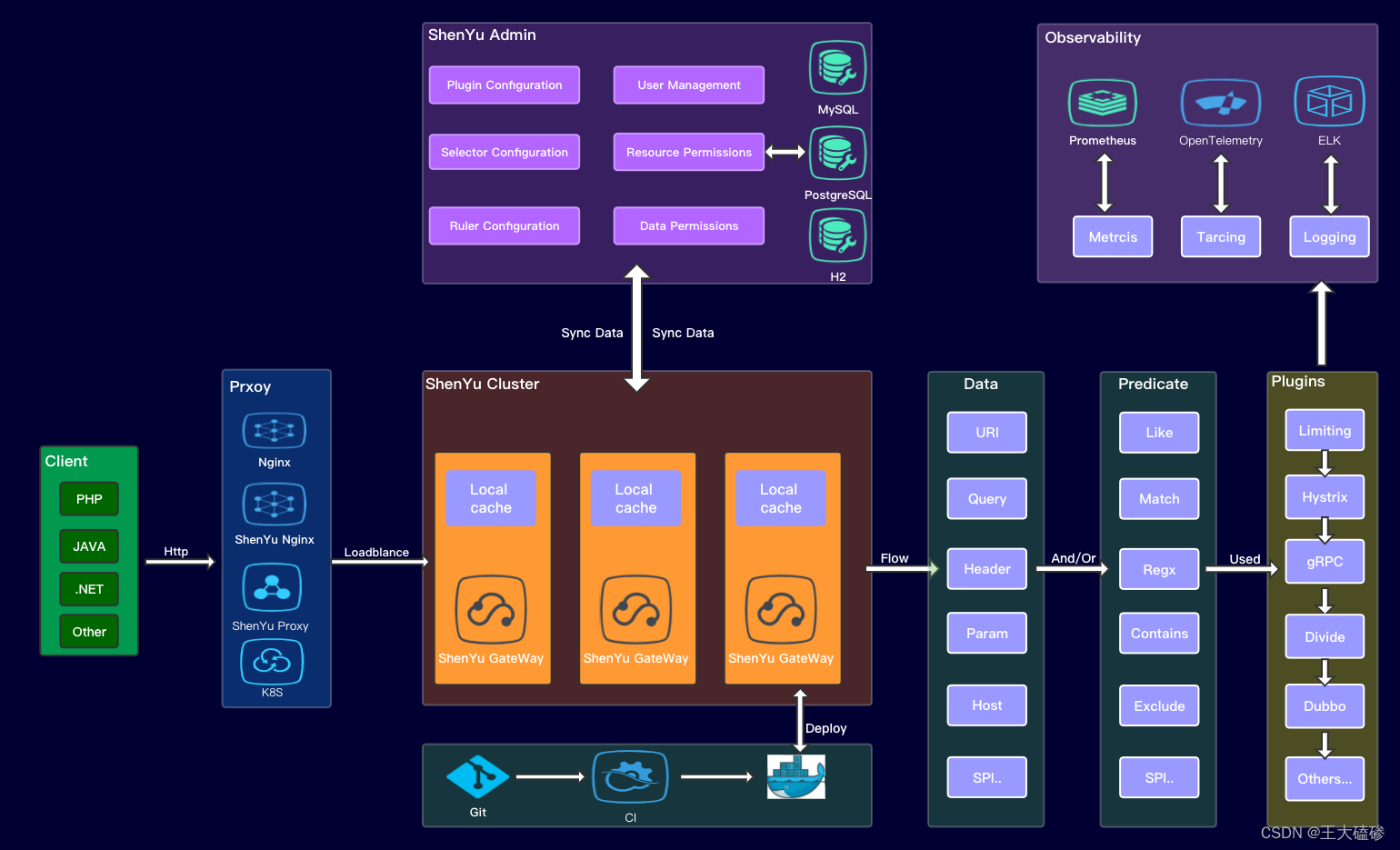This screenshot has width=1400, height=850.
Task: Click the Exclude predicate box
Action: click(1159, 705)
